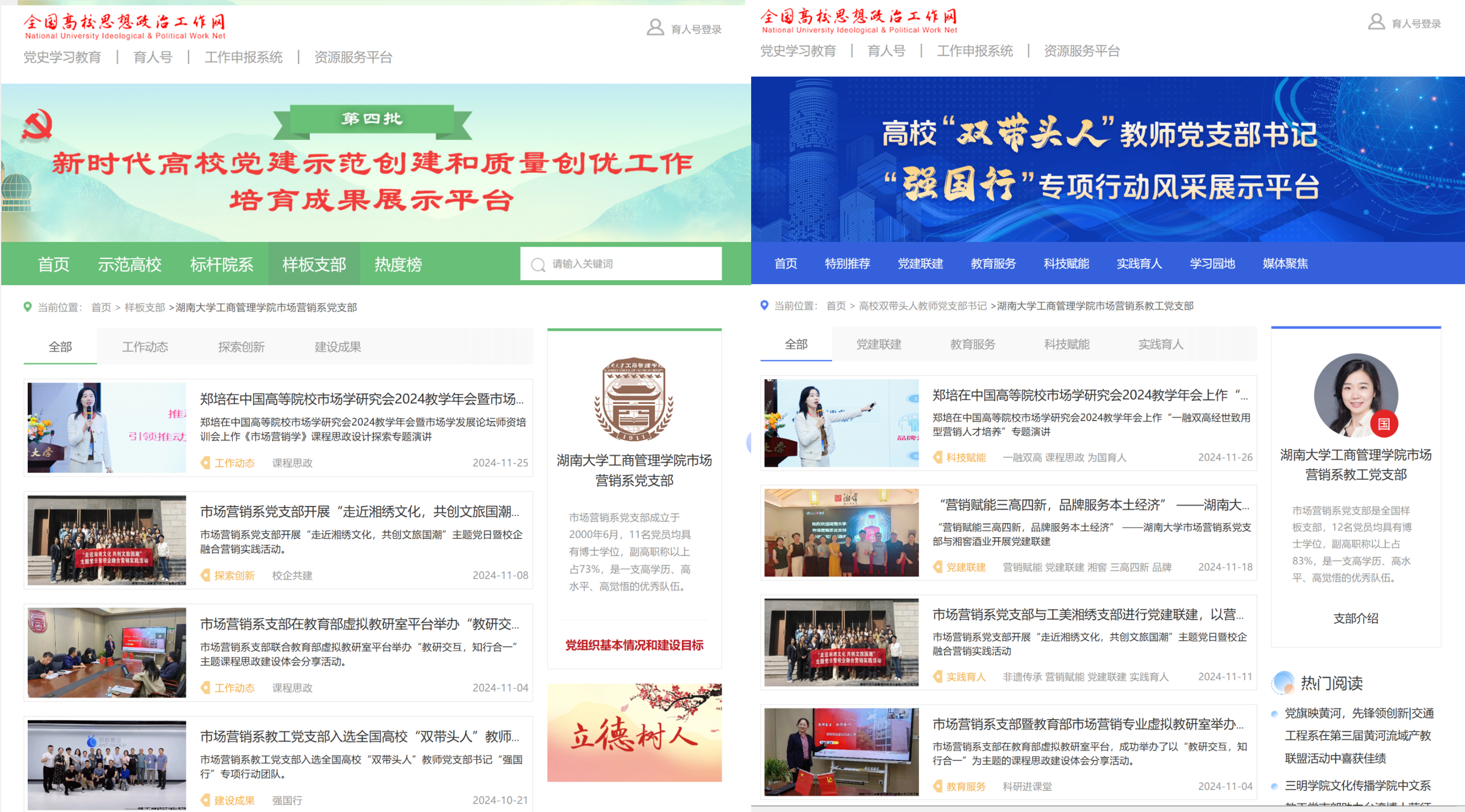Go to 首页 in green navigation bar
1465x812 pixels.
click(53, 264)
